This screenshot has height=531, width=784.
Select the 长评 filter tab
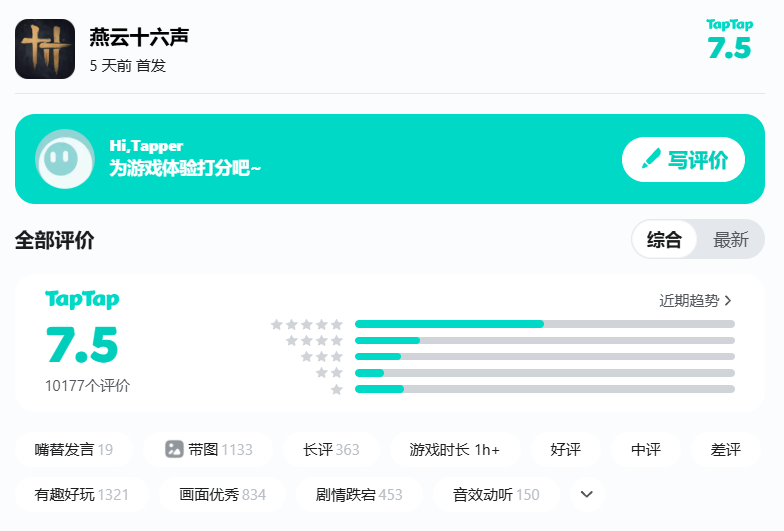[x=331, y=450]
